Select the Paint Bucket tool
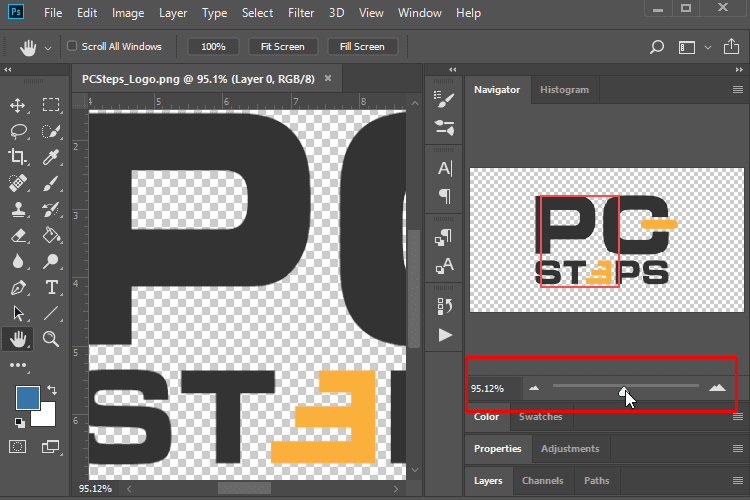 (x=51, y=235)
